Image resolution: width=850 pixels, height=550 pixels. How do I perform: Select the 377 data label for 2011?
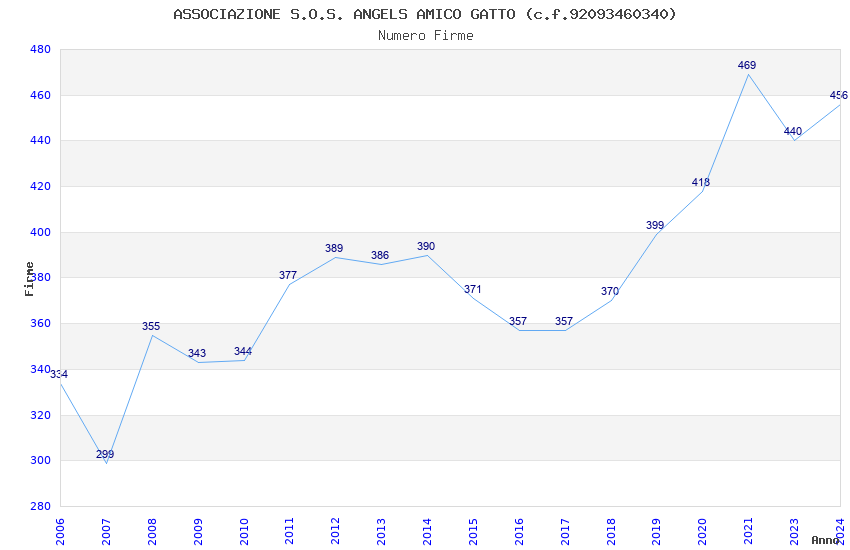click(288, 275)
